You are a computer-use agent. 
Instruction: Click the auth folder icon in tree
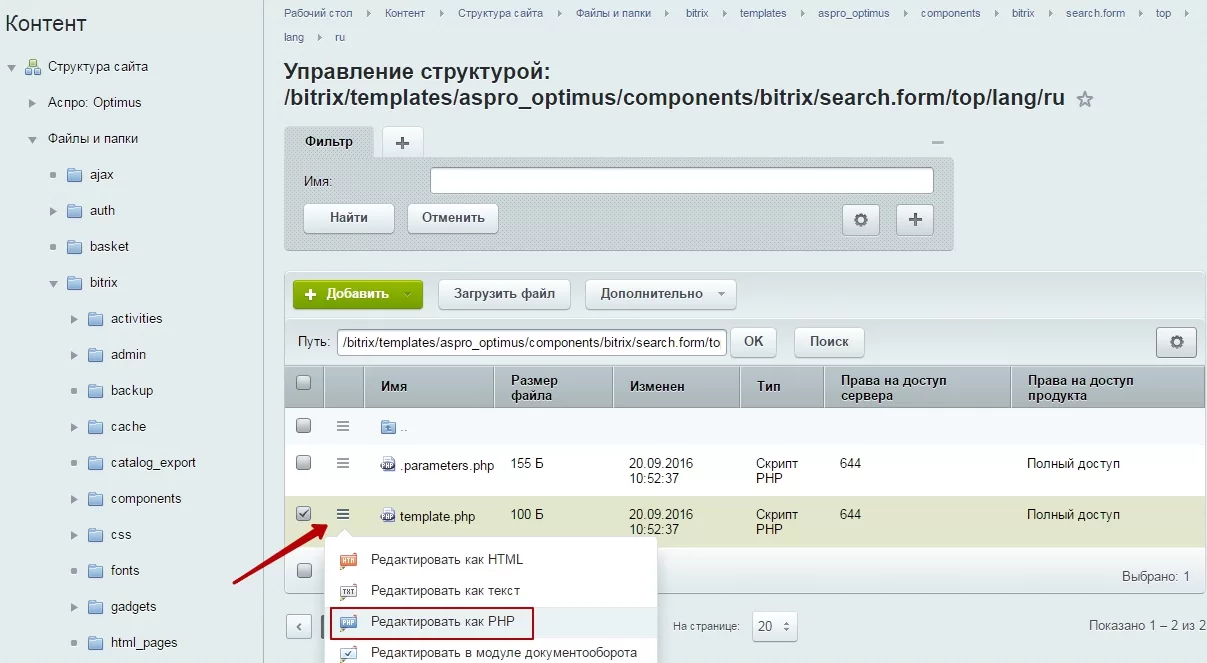(74, 211)
